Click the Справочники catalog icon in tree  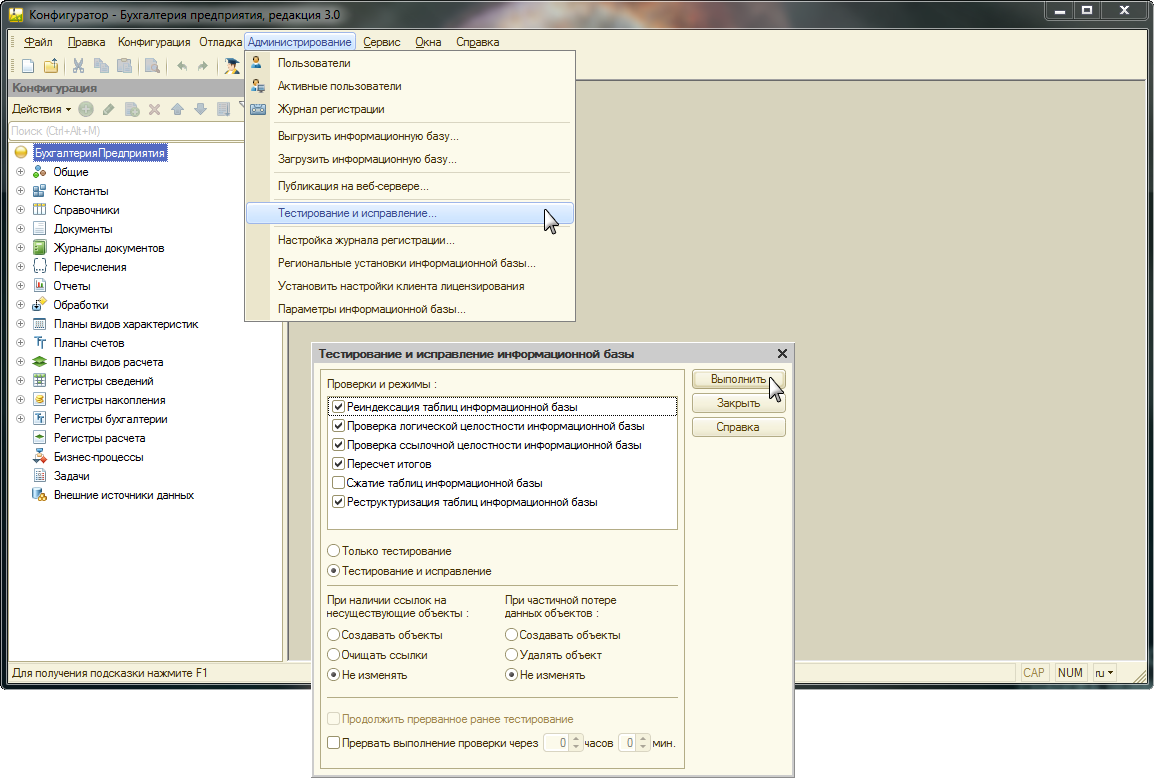40,210
